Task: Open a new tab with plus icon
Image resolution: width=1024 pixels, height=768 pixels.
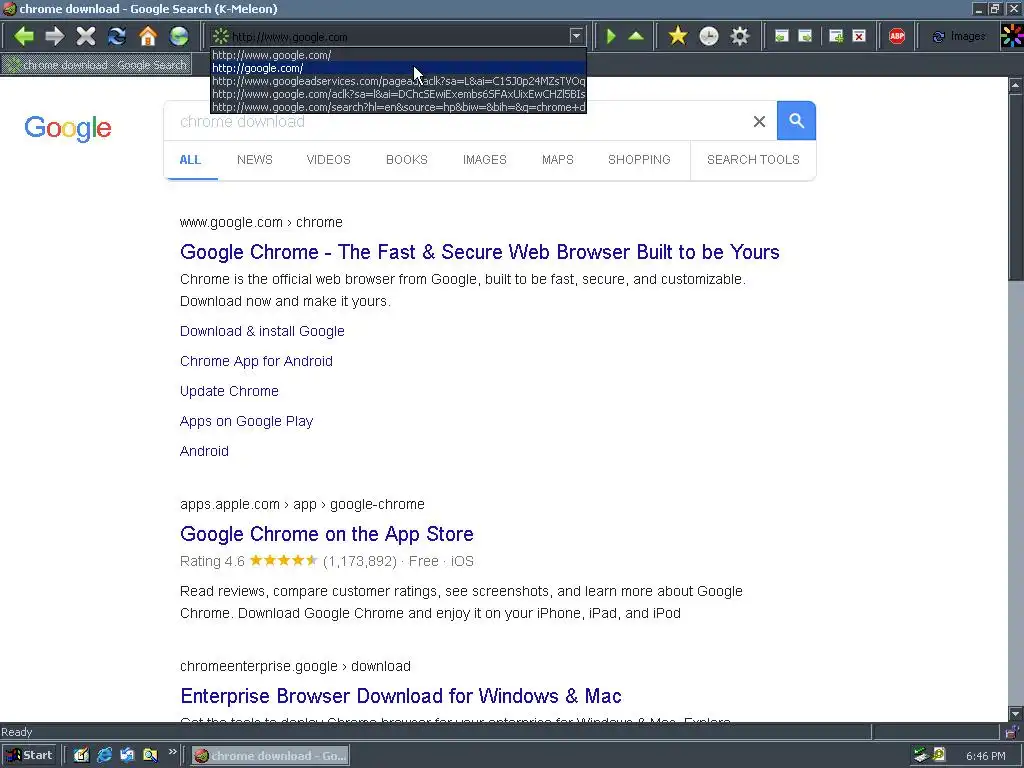Action: tap(836, 36)
